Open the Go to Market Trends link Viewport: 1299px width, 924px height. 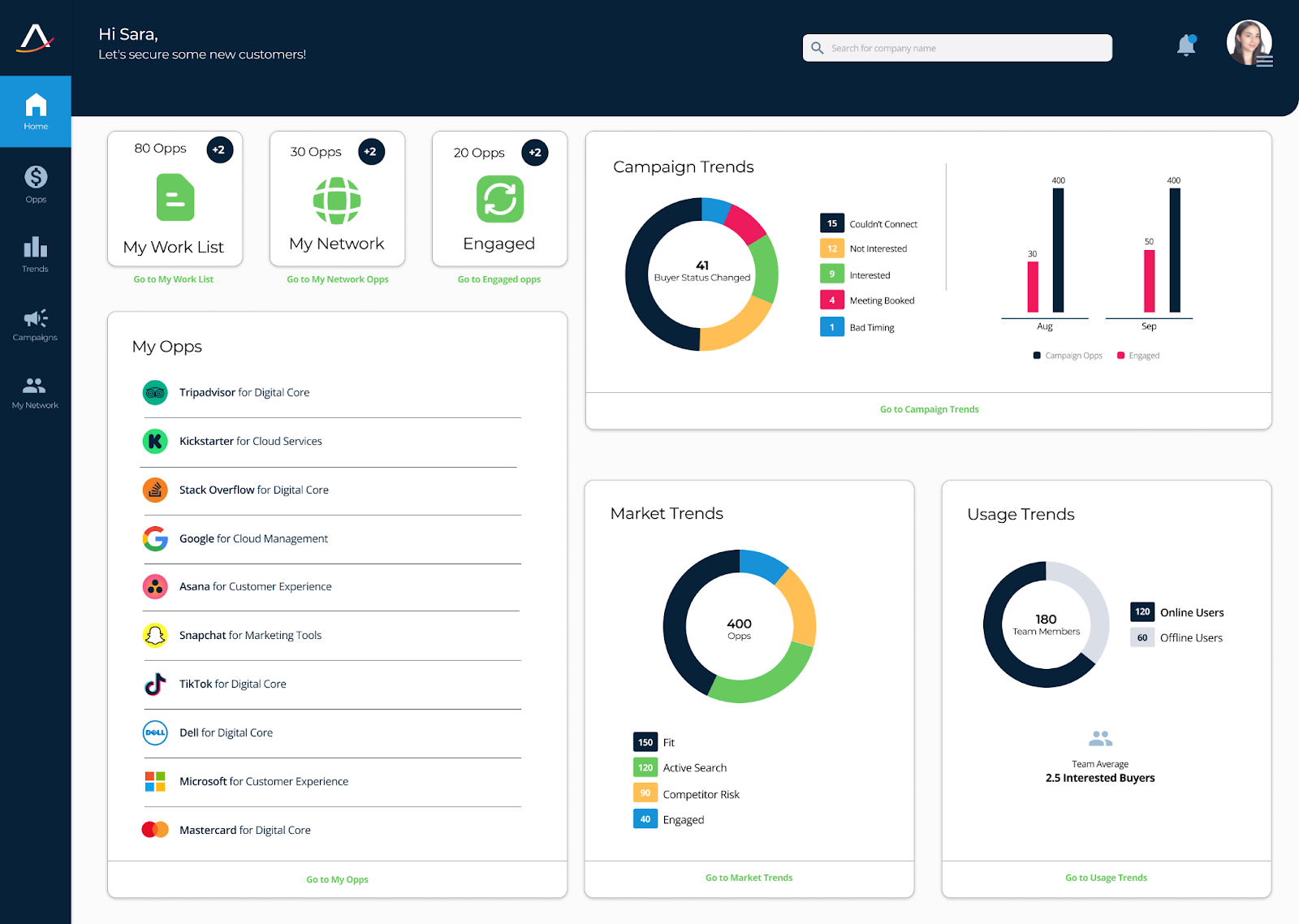coord(749,878)
